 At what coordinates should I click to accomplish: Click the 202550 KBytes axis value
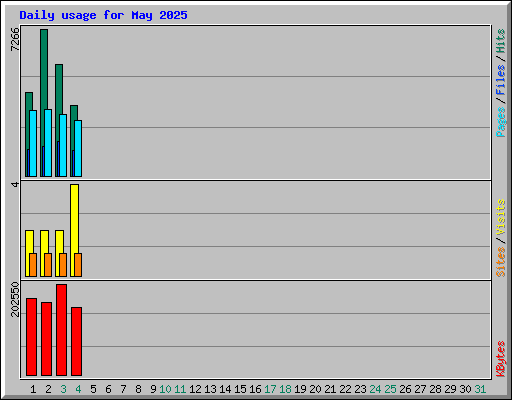pyautogui.click(x=15, y=299)
